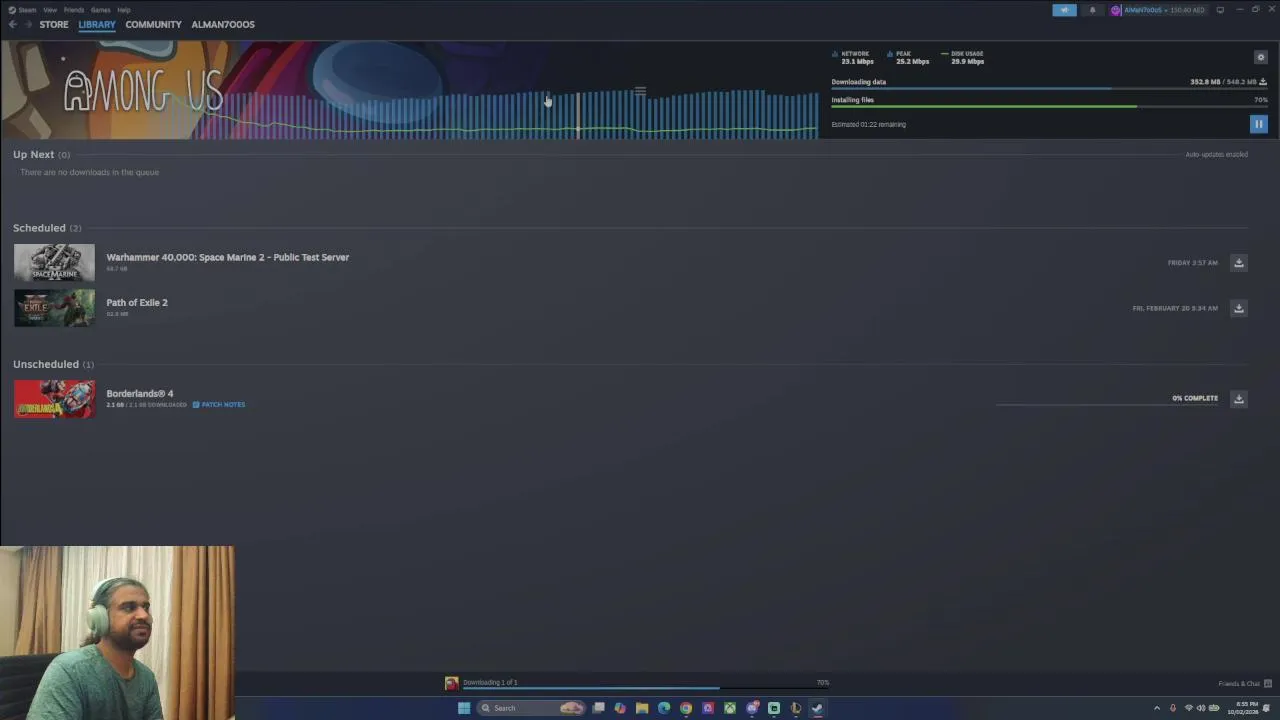1280x720 pixels.
Task: Open Google Chrome from the taskbar
Action: [x=686, y=708]
